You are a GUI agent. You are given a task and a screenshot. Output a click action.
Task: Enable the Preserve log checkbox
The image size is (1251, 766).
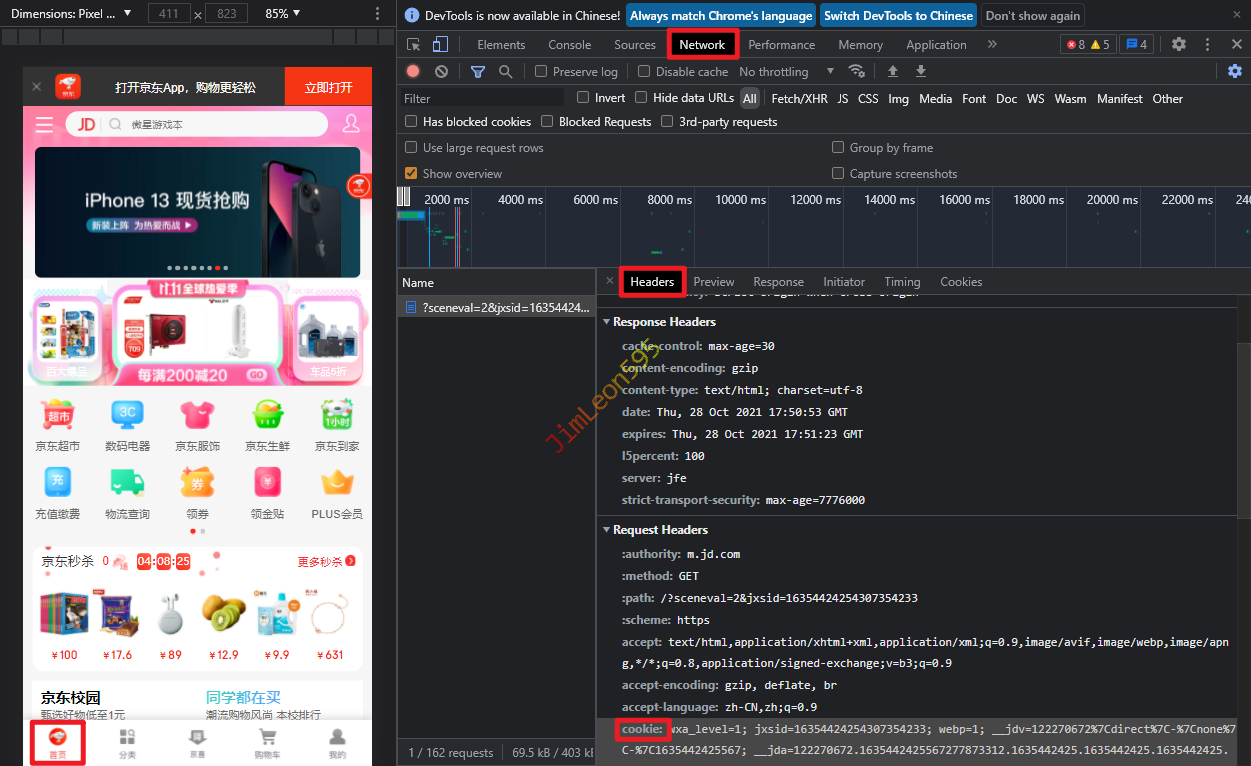click(x=541, y=72)
